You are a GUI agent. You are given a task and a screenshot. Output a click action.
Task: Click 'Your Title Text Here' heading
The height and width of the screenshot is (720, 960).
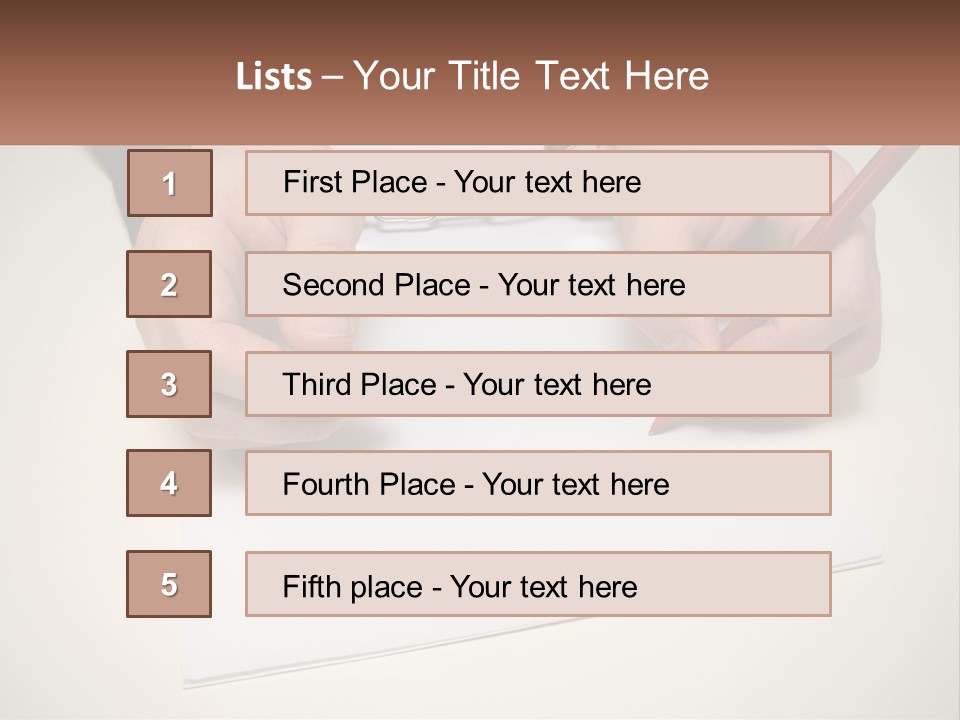click(531, 76)
